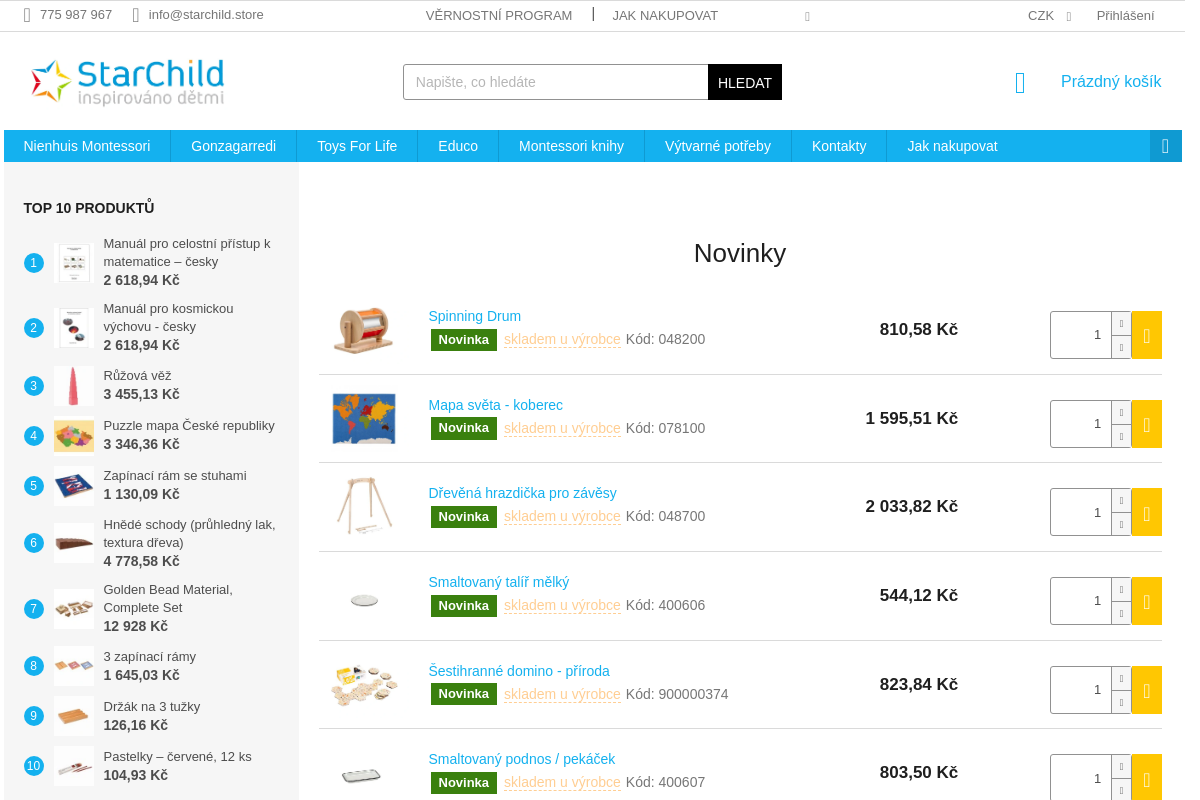The image size is (1200, 800).
Task: Increase Dřevěná hrazdička quantity
Action: pos(1121,500)
